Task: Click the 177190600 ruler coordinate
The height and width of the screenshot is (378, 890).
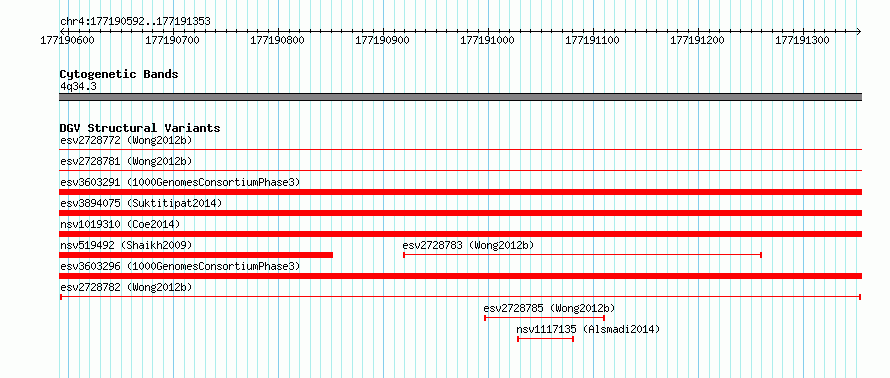Action: point(68,40)
